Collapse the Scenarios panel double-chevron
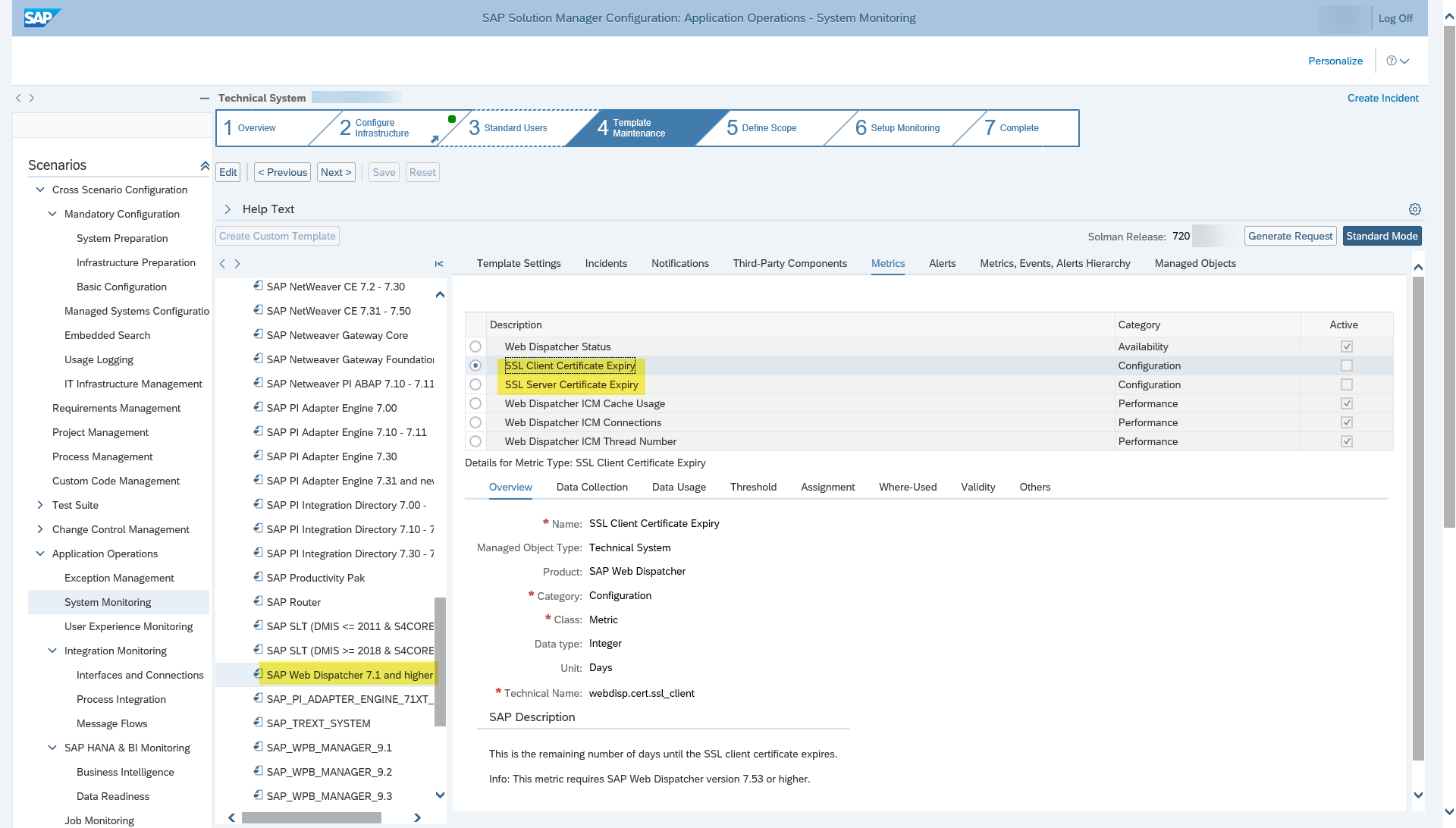 pos(204,165)
